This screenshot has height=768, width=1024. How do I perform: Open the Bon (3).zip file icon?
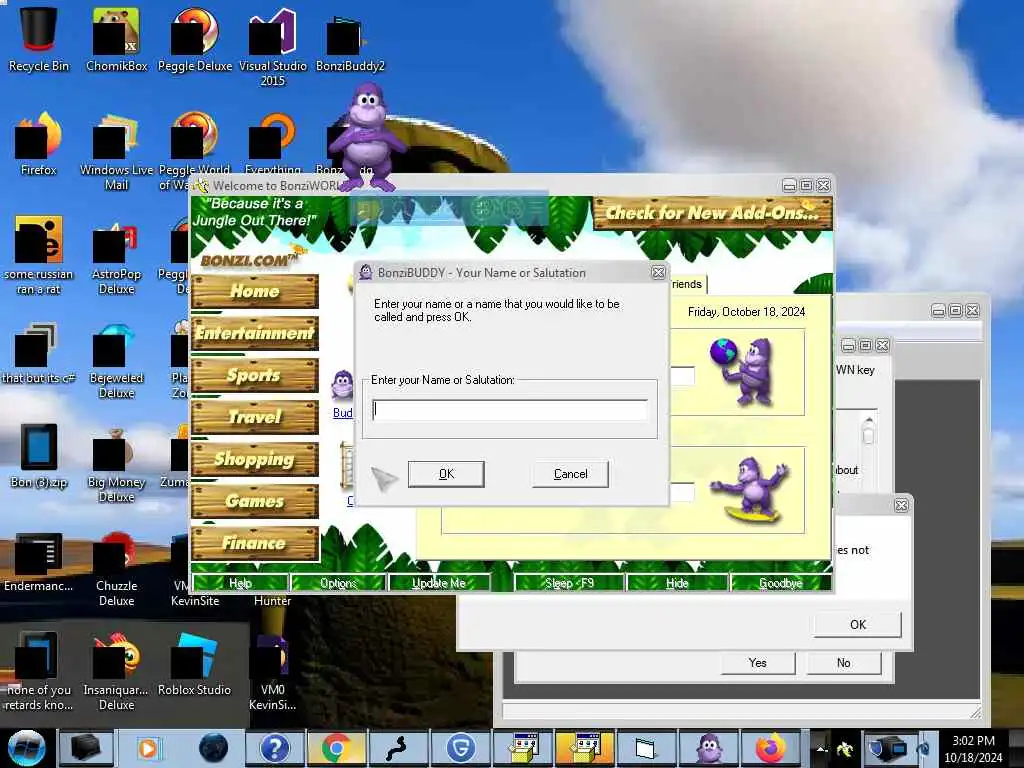coord(39,456)
